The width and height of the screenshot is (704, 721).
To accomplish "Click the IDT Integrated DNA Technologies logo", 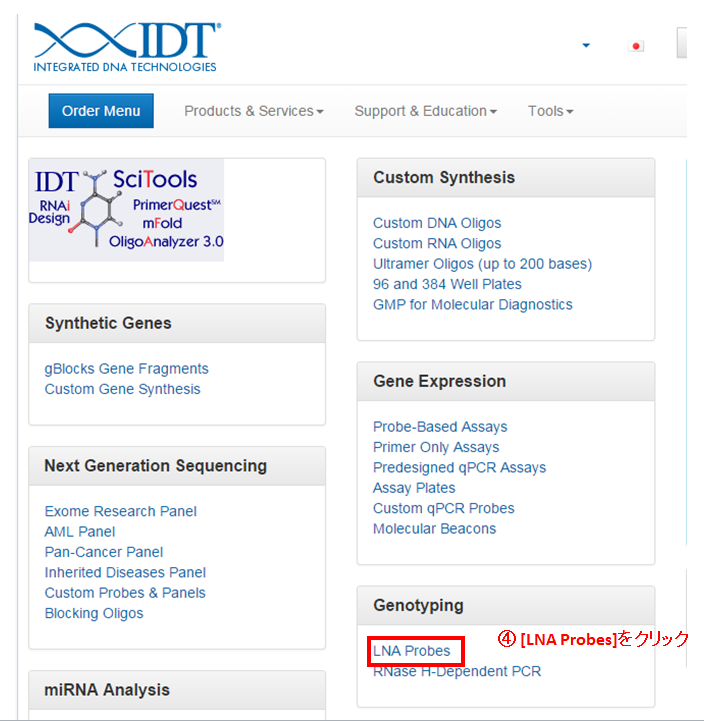I will [127, 47].
